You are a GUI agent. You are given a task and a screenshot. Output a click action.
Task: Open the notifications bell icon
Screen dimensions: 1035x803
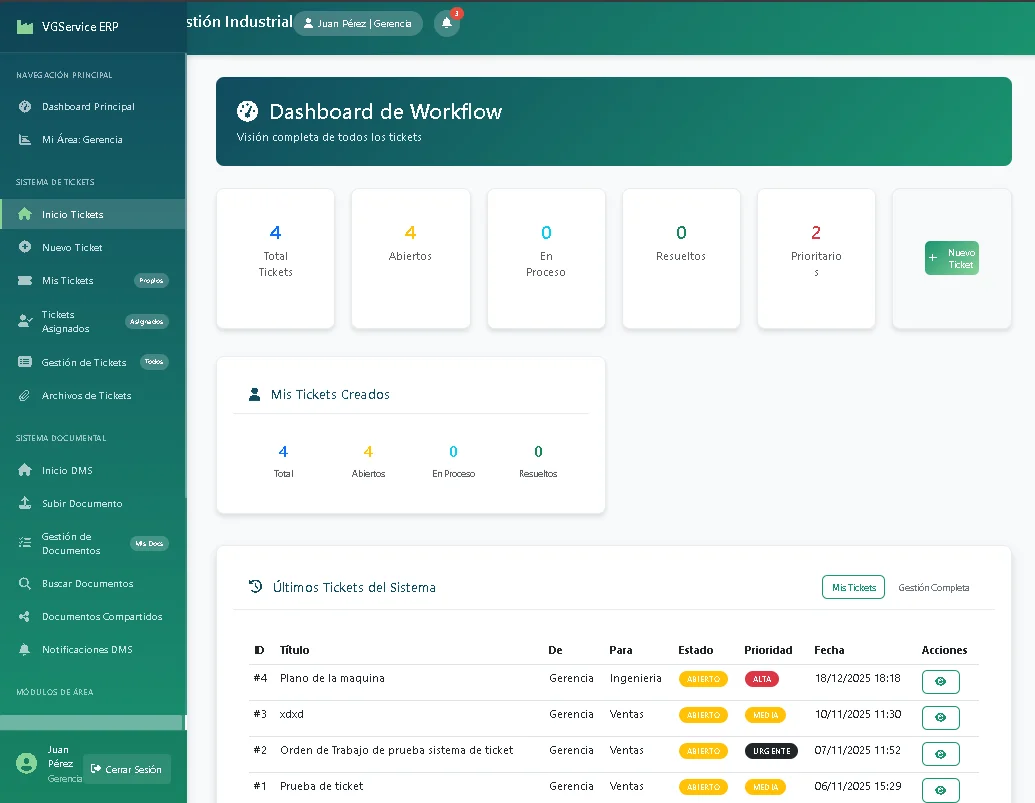tap(447, 22)
